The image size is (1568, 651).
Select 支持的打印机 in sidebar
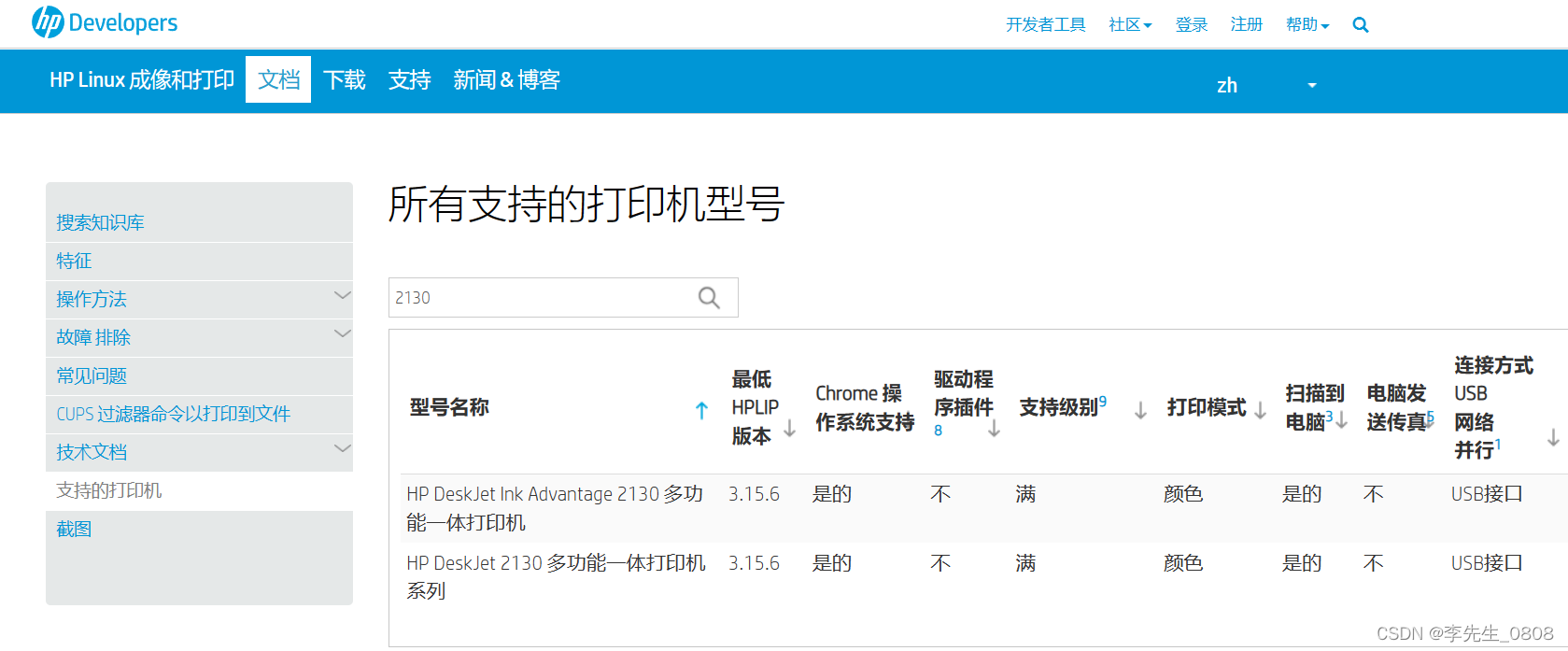[x=109, y=490]
